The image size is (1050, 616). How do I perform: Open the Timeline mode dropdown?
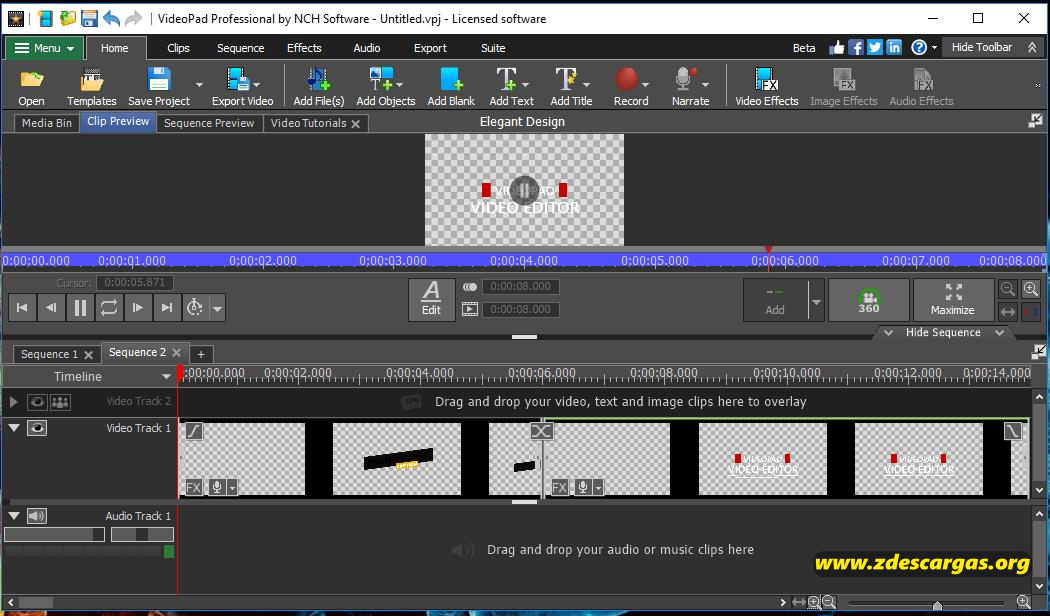166,377
